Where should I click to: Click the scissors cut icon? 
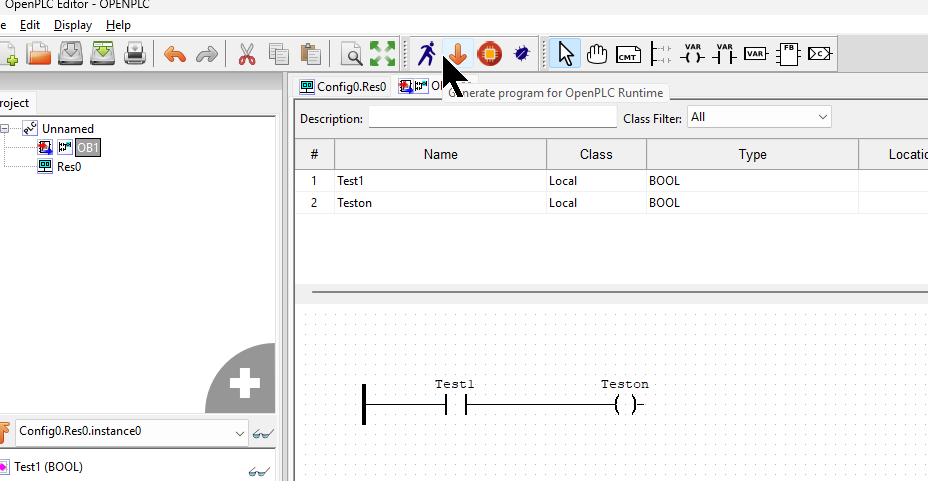(x=246, y=54)
